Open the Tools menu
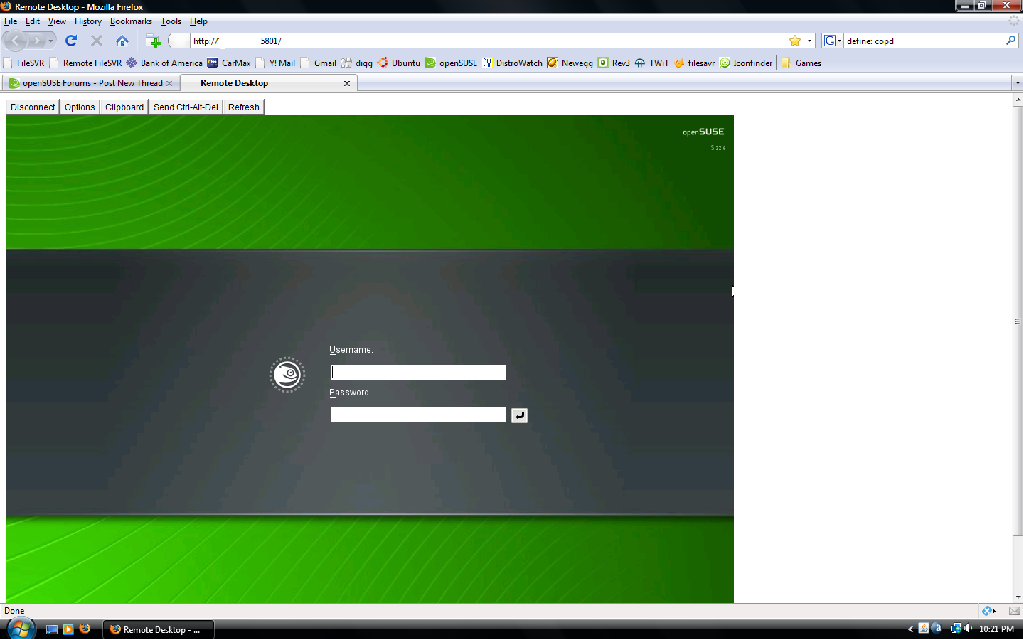Screen dimensions: 1023x639 click(171, 21)
